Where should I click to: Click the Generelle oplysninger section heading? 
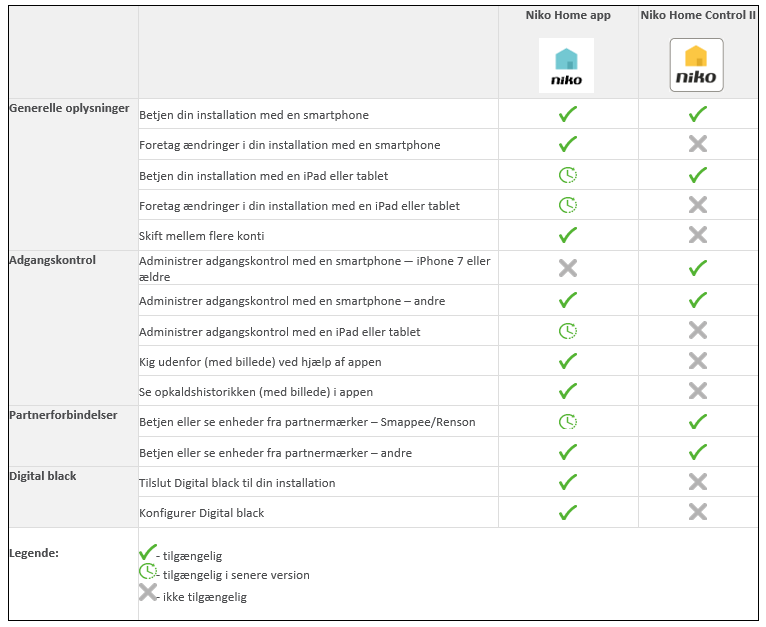tap(69, 108)
